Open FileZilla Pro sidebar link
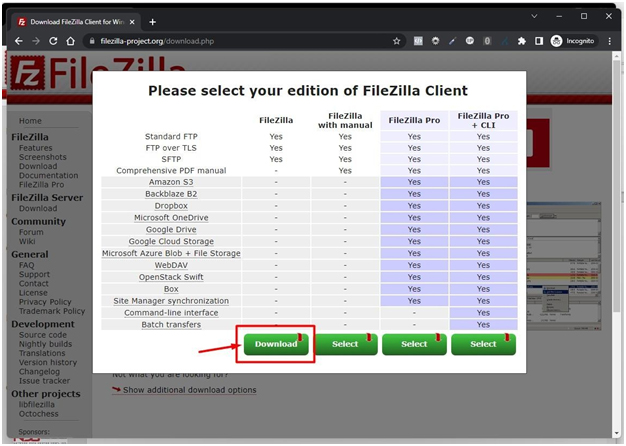The width and height of the screenshot is (626, 446). (42, 184)
